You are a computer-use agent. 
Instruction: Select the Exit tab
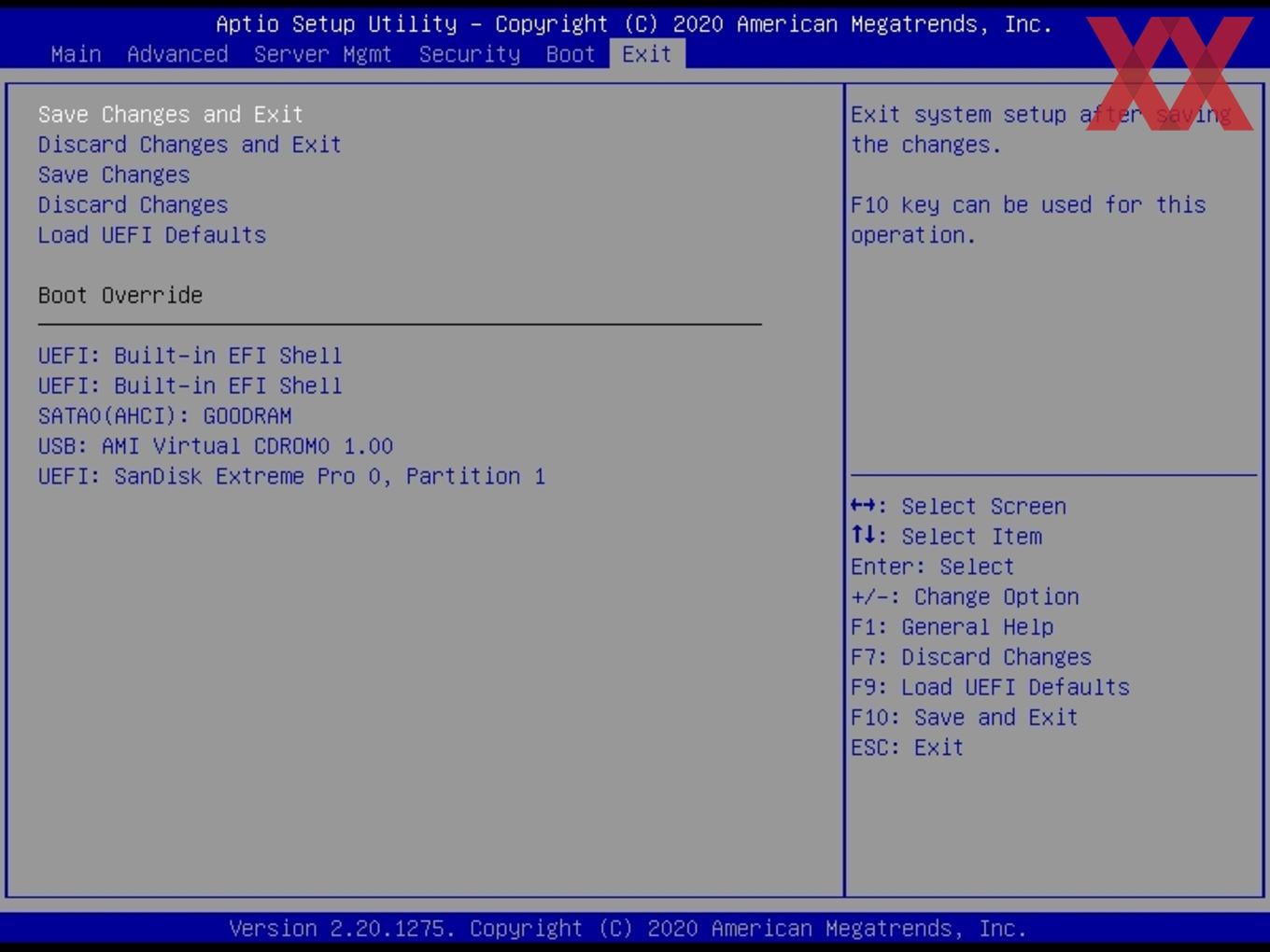[647, 54]
